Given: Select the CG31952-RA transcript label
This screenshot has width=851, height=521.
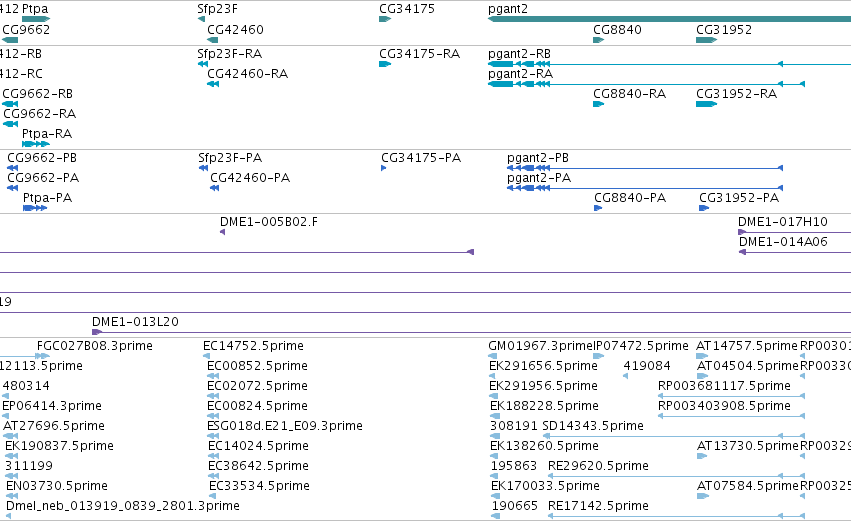Looking at the screenshot, I should pyautogui.click(x=736, y=93).
